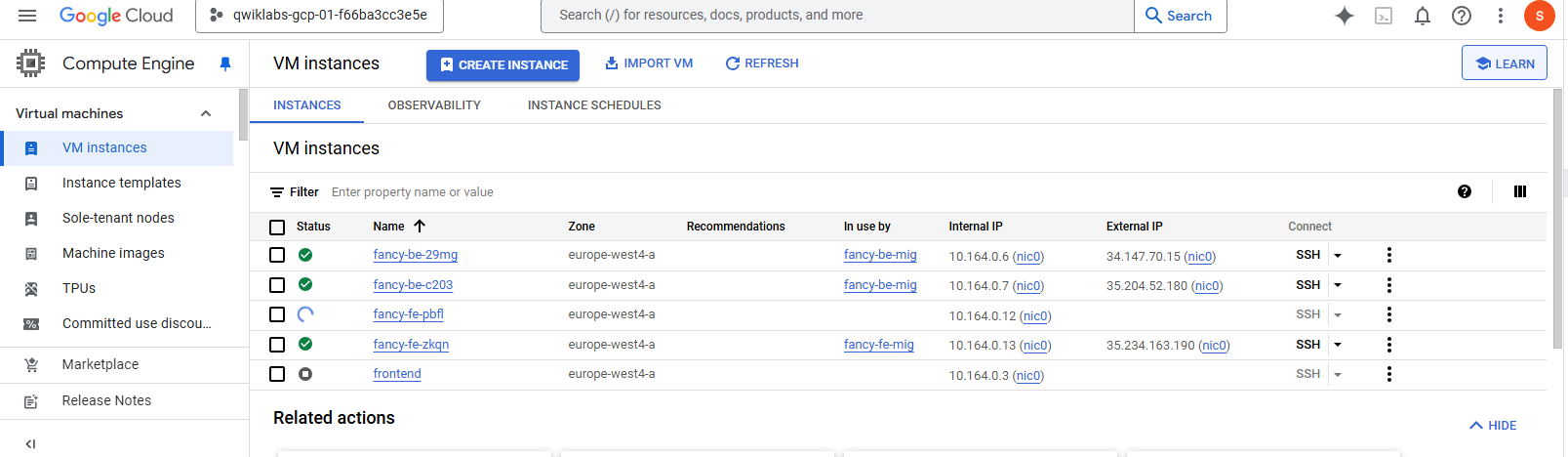Viewport: 1568px width, 457px height.
Task: Toggle the Compute Engine pin icon
Action: pyautogui.click(x=225, y=63)
